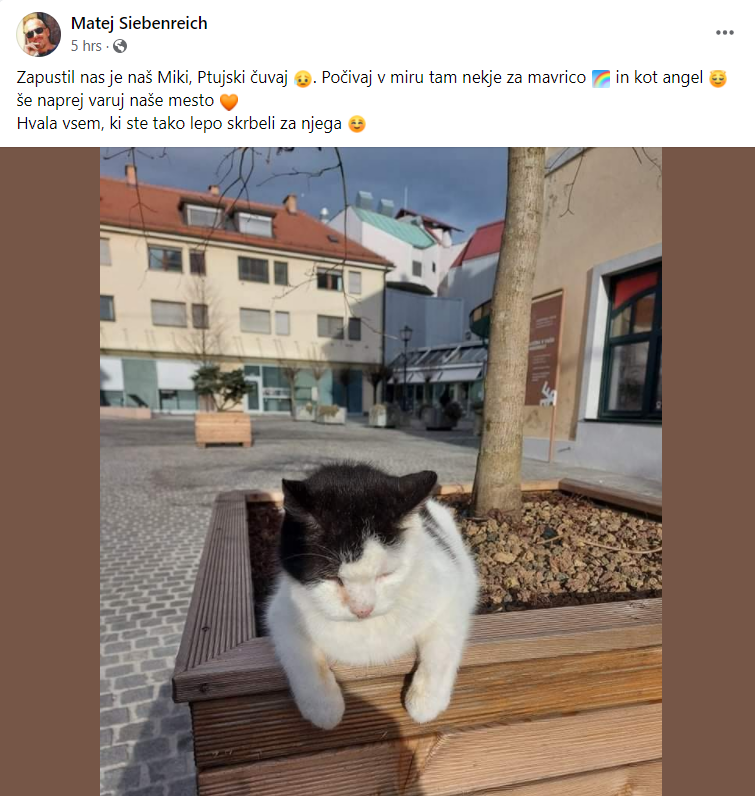Click the orange heart emoji
The image size is (755, 796).
tap(228, 102)
